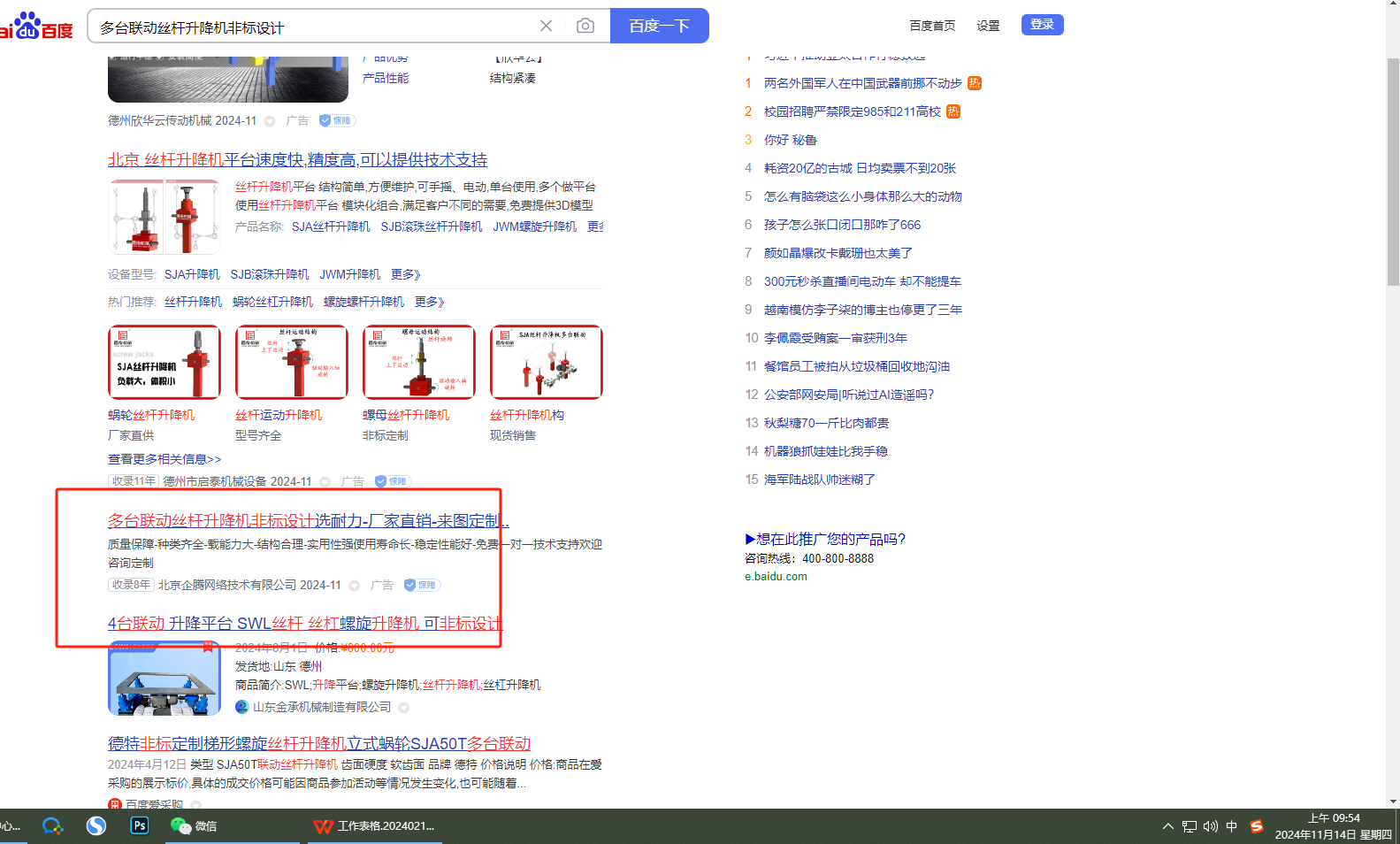The width and height of the screenshot is (1400, 844).
Task: Open hot search 颜如晶爆改卡戴珊也太美了
Action: click(838, 253)
